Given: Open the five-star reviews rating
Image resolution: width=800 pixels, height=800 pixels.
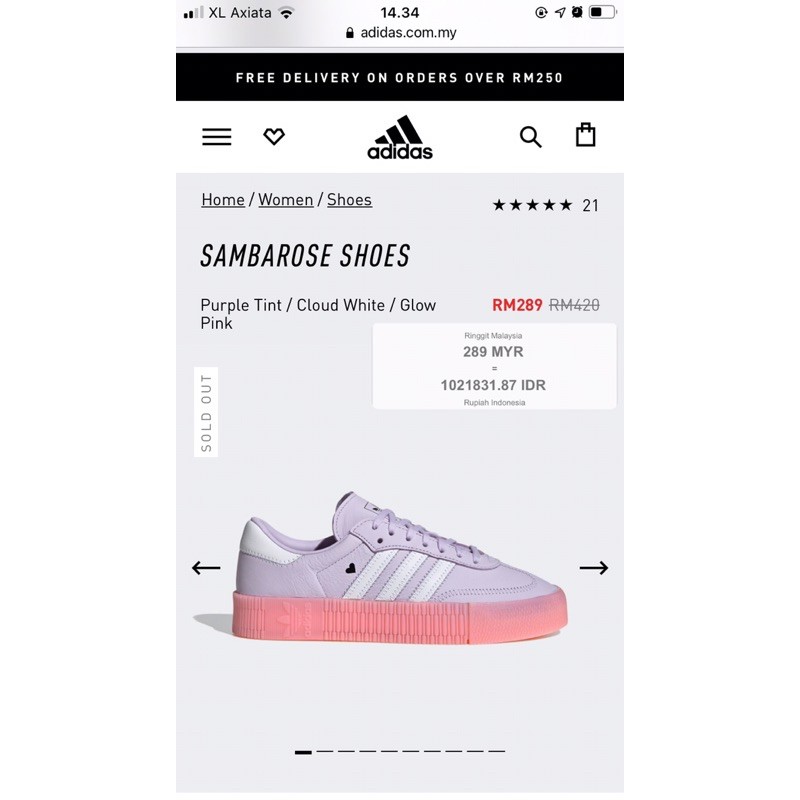Looking at the screenshot, I should click(x=545, y=205).
